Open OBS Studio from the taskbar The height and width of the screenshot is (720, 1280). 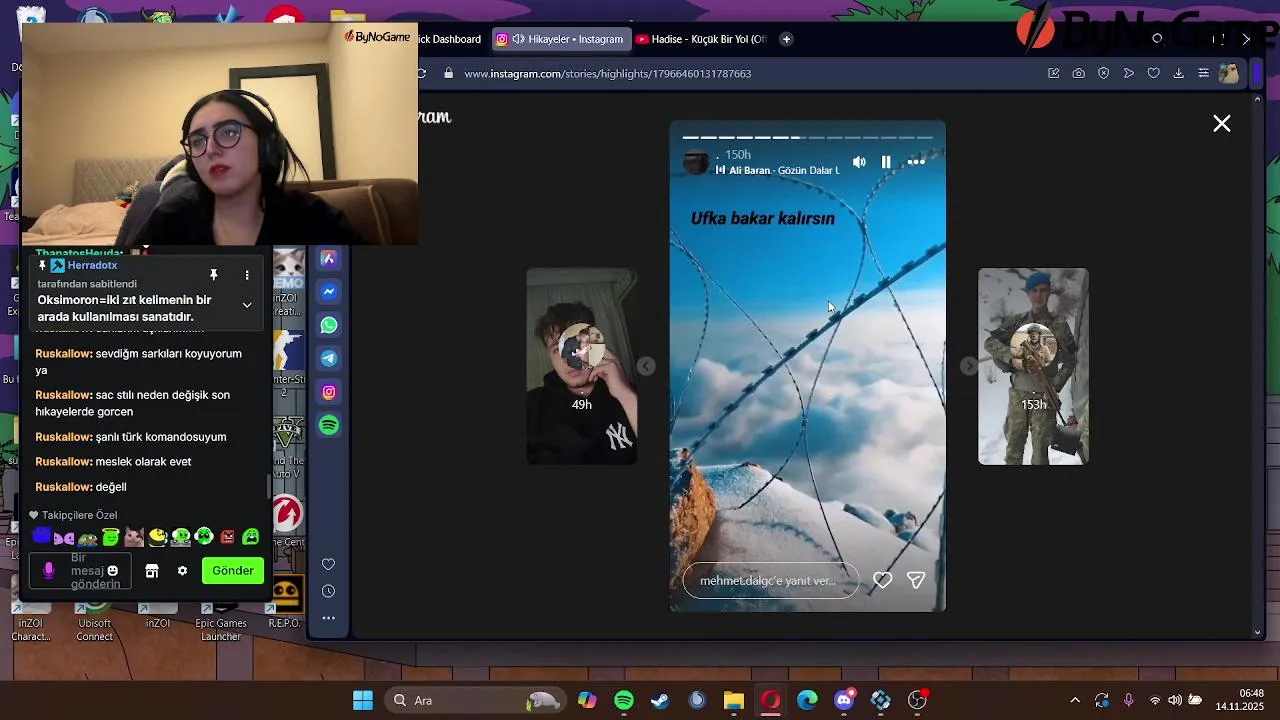coord(917,700)
